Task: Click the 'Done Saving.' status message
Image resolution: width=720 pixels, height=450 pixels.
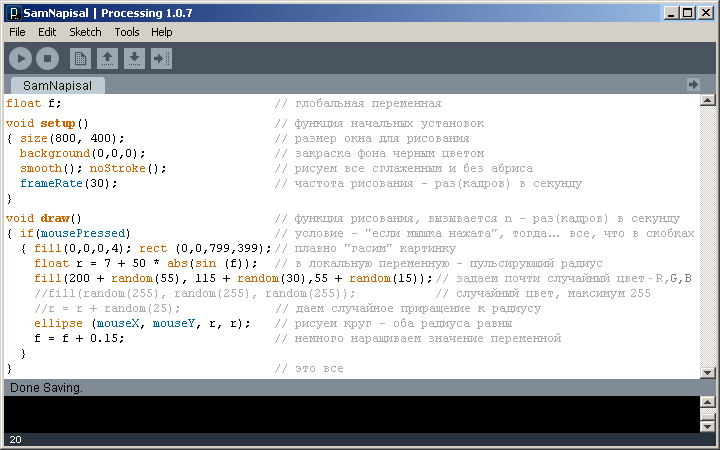Action: coord(46,388)
